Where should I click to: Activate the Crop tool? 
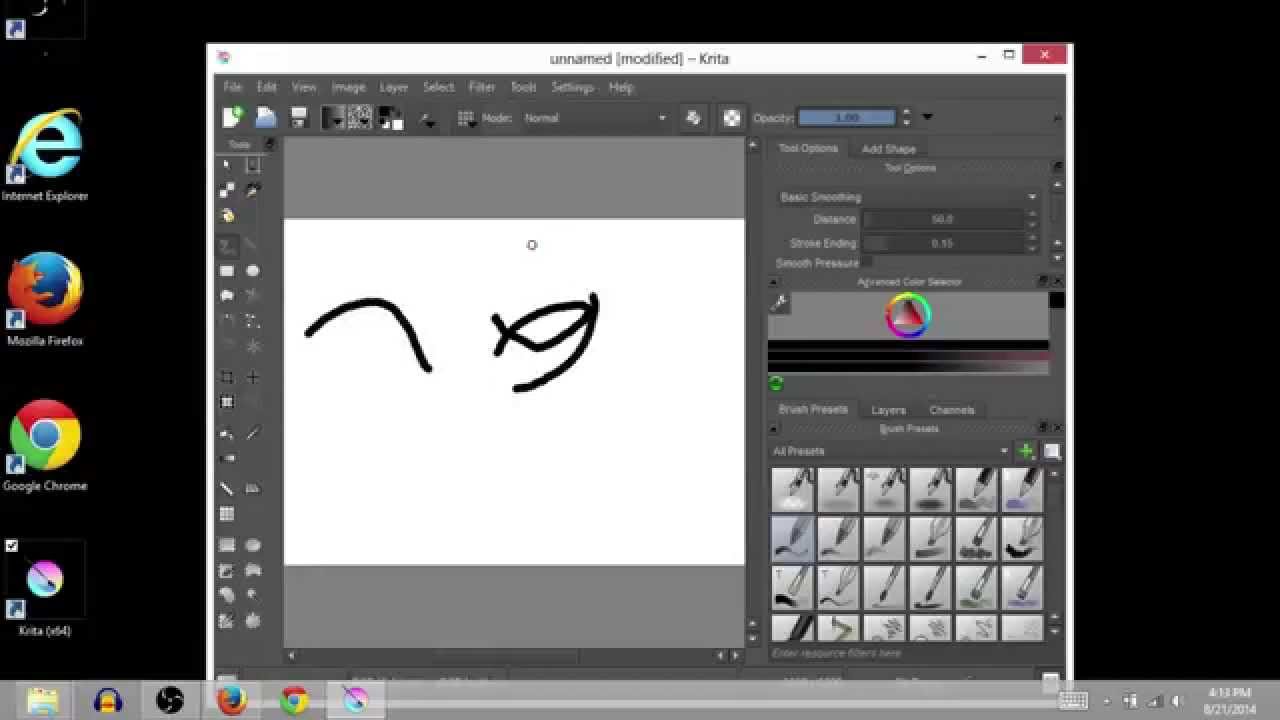click(x=227, y=377)
